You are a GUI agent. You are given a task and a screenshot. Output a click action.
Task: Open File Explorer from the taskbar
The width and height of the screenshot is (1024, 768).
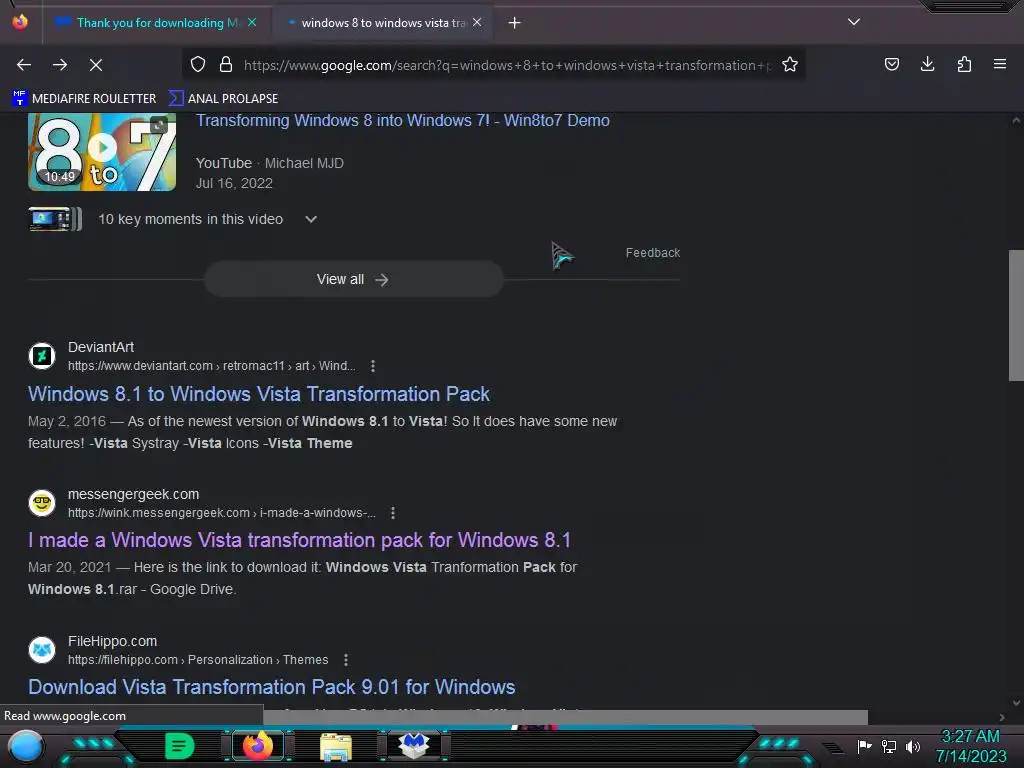pyautogui.click(x=336, y=746)
